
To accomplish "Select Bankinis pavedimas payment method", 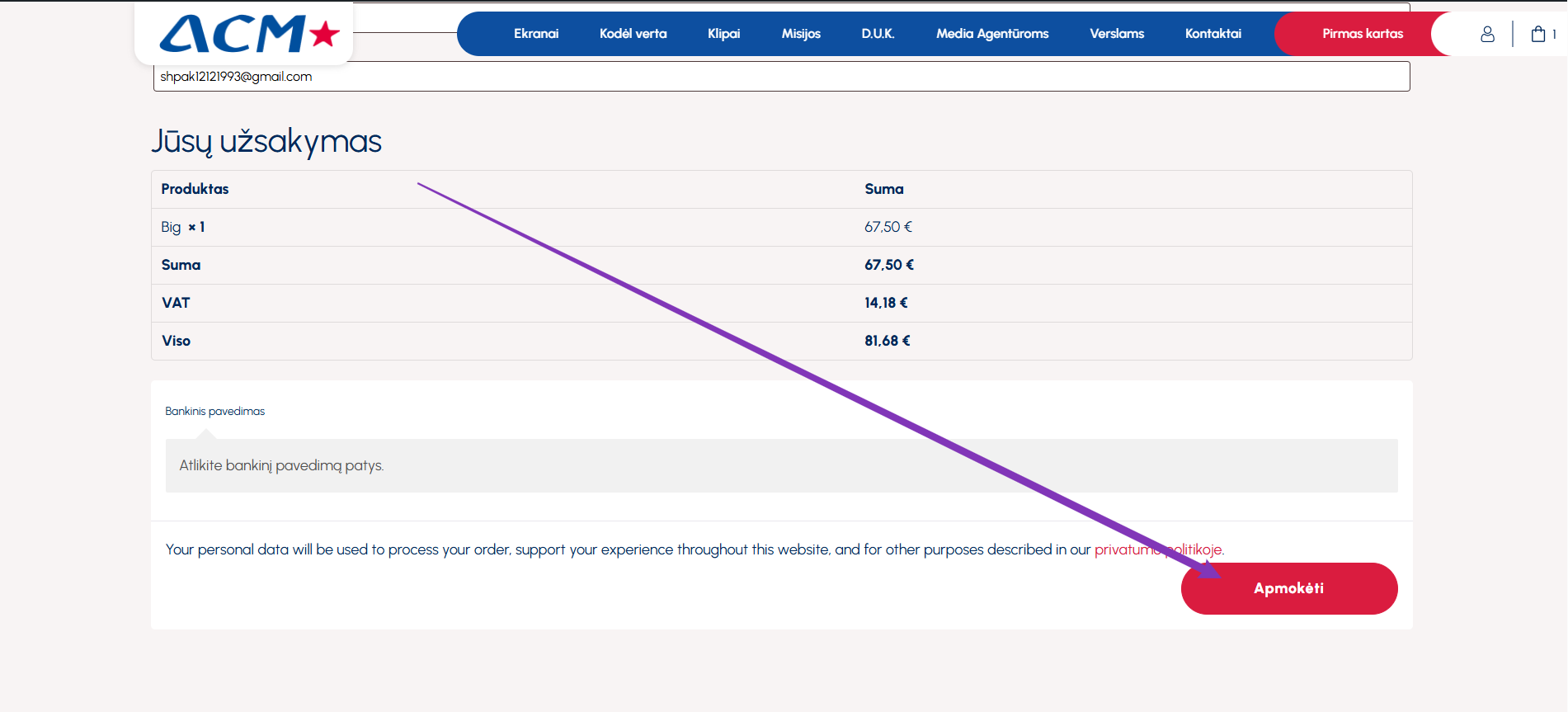I will click(x=214, y=411).
